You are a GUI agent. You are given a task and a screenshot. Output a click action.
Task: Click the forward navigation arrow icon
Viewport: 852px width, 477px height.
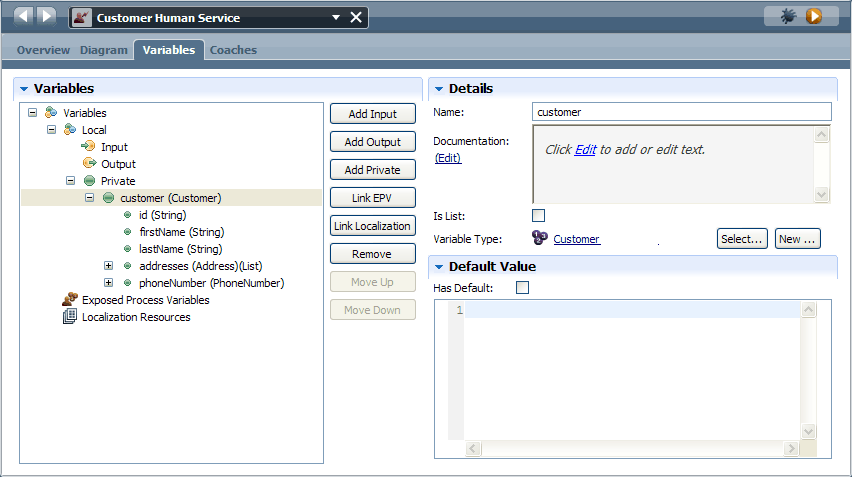47,16
